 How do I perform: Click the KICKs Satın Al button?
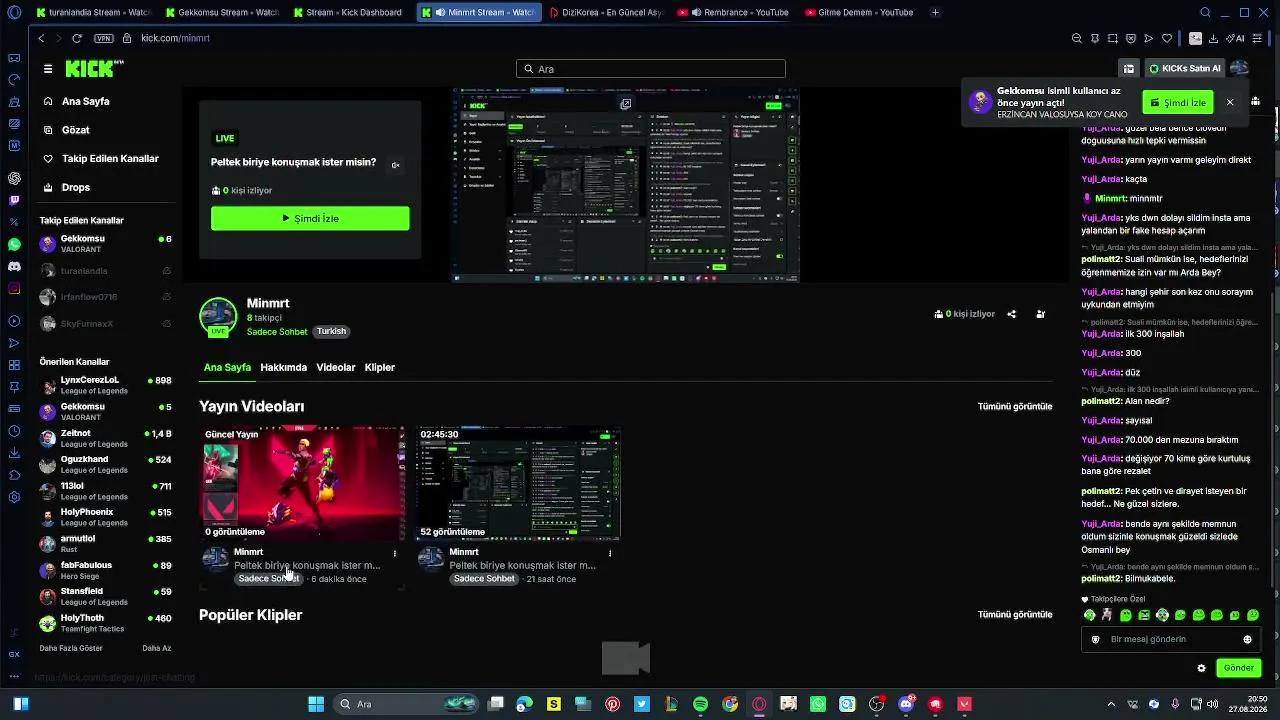coord(1185,69)
